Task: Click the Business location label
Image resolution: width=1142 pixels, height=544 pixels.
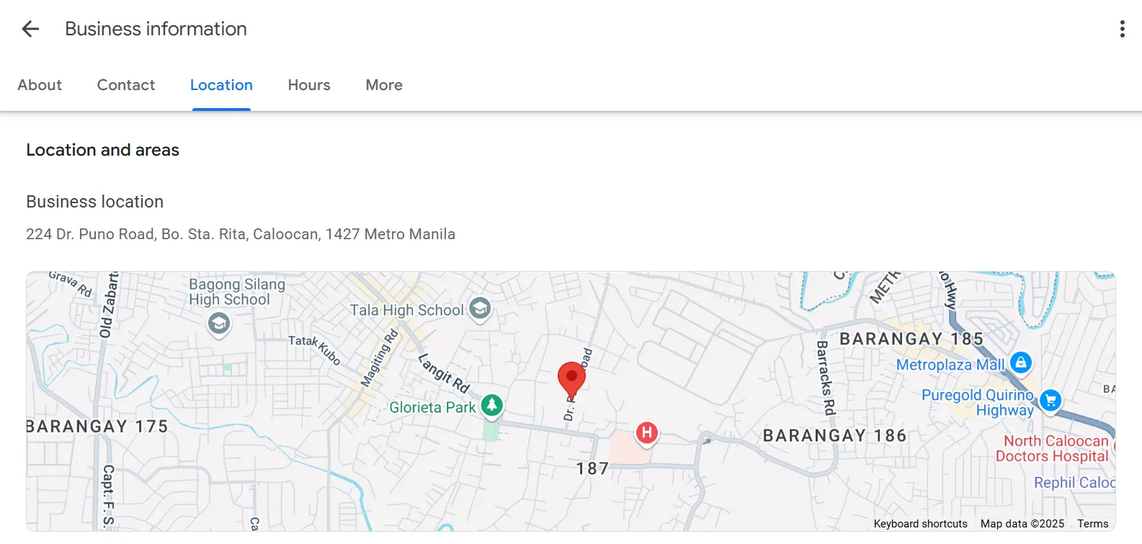Action: click(x=95, y=202)
